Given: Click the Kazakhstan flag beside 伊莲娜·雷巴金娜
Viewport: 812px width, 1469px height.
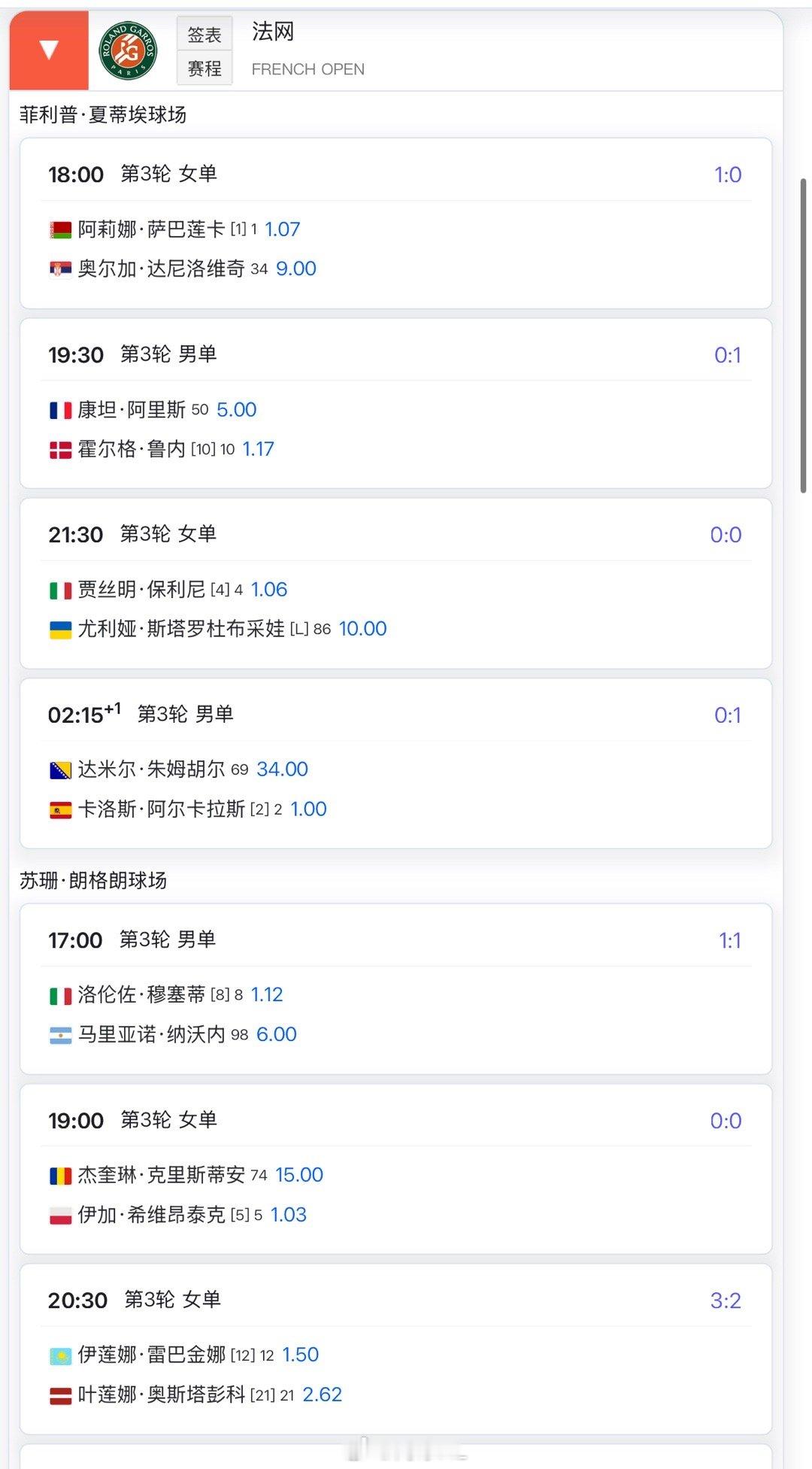Looking at the screenshot, I should [x=60, y=1355].
